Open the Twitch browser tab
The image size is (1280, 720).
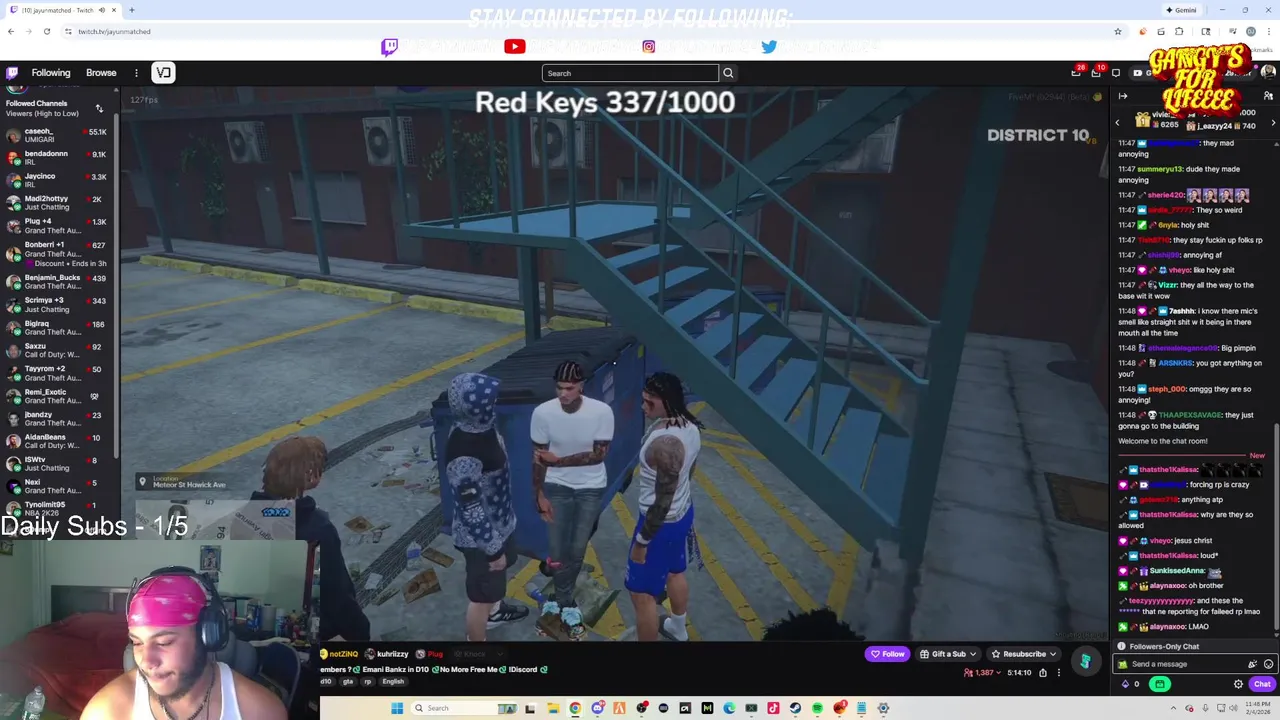[62, 10]
